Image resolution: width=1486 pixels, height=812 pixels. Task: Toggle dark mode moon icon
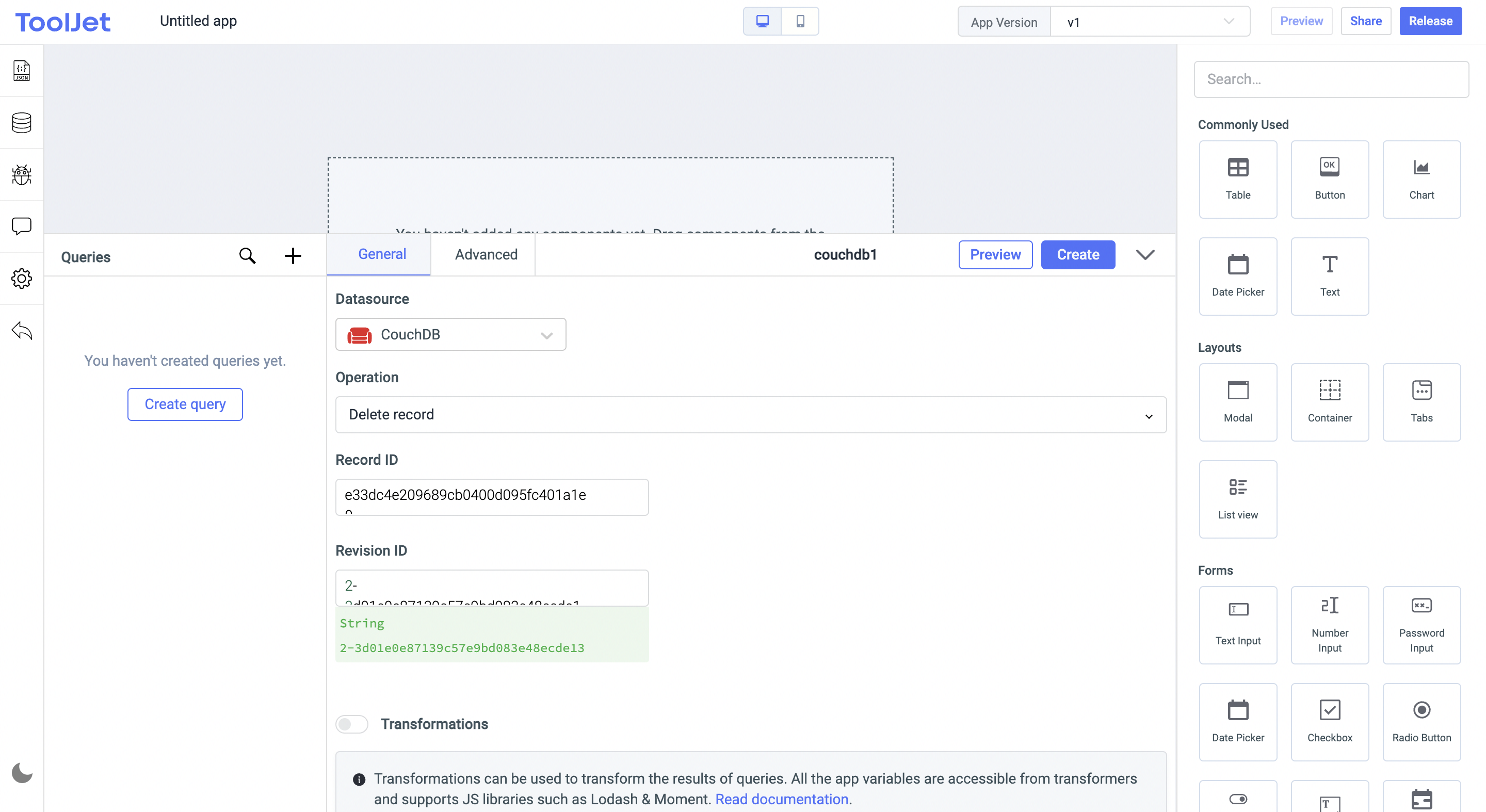point(21,773)
